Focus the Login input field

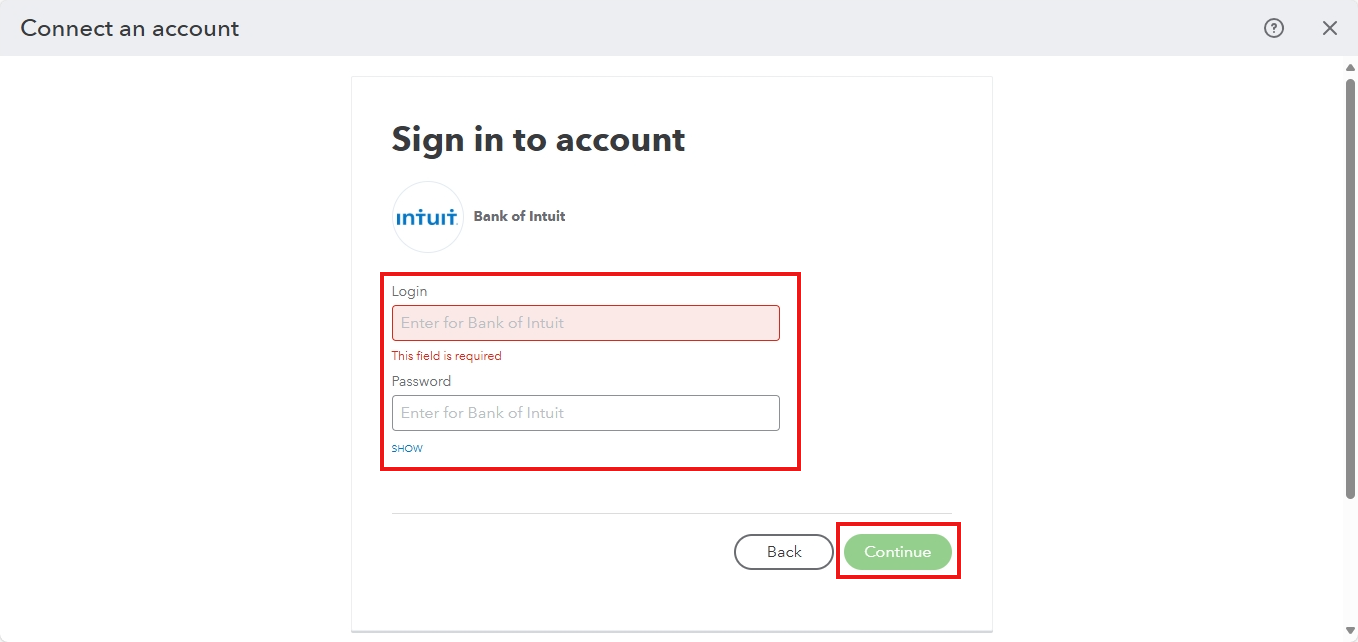(x=585, y=323)
